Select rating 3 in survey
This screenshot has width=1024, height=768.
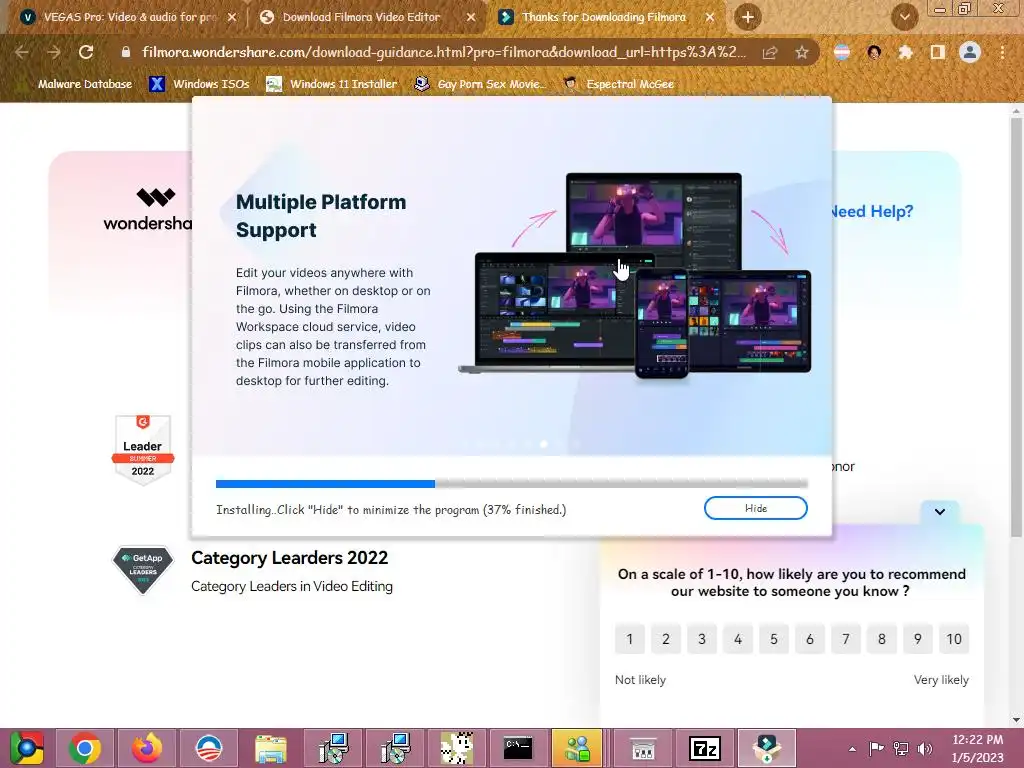[702, 639]
